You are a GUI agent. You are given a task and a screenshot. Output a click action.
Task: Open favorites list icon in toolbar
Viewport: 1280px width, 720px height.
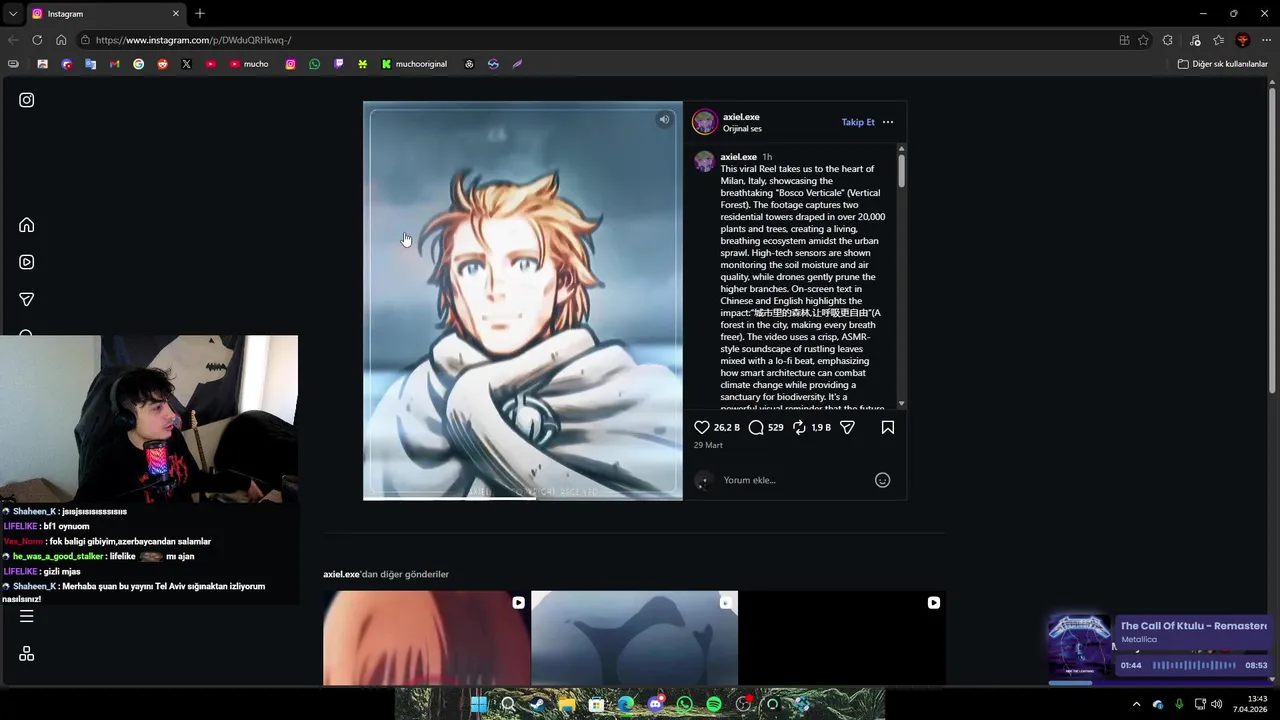pos(1218,40)
